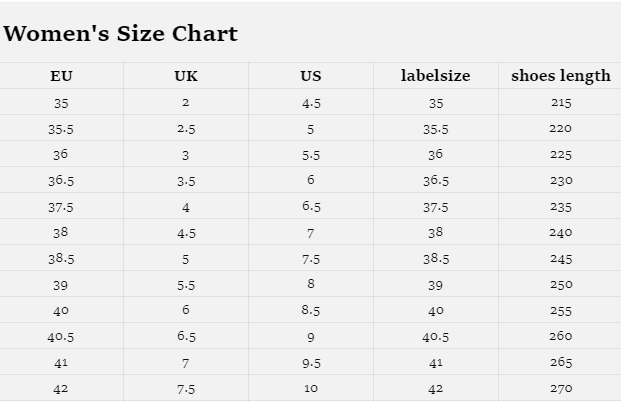Click the 270 shoes length cell

click(x=560, y=388)
